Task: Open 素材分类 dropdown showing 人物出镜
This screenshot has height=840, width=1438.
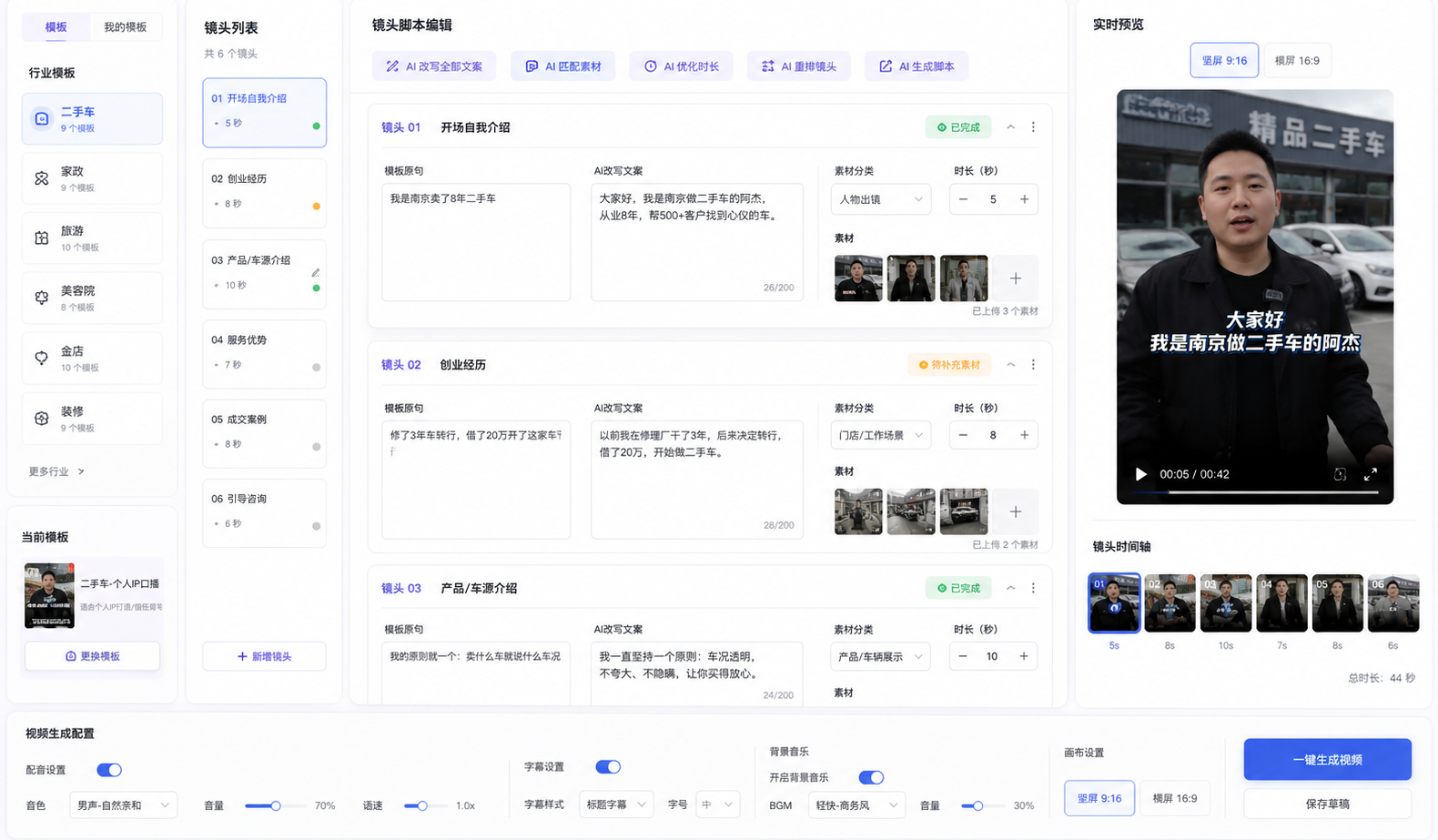Action: click(880, 199)
